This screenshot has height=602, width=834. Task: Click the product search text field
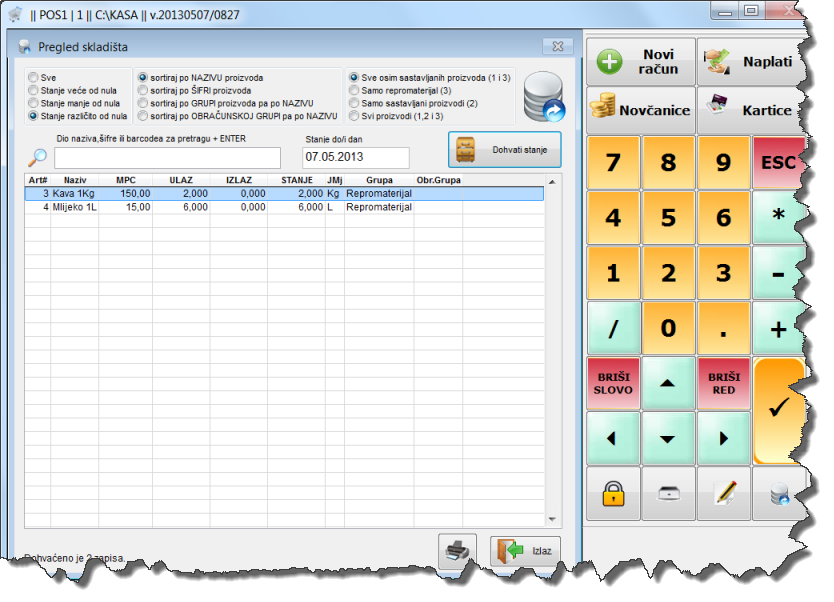click(167, 158)
